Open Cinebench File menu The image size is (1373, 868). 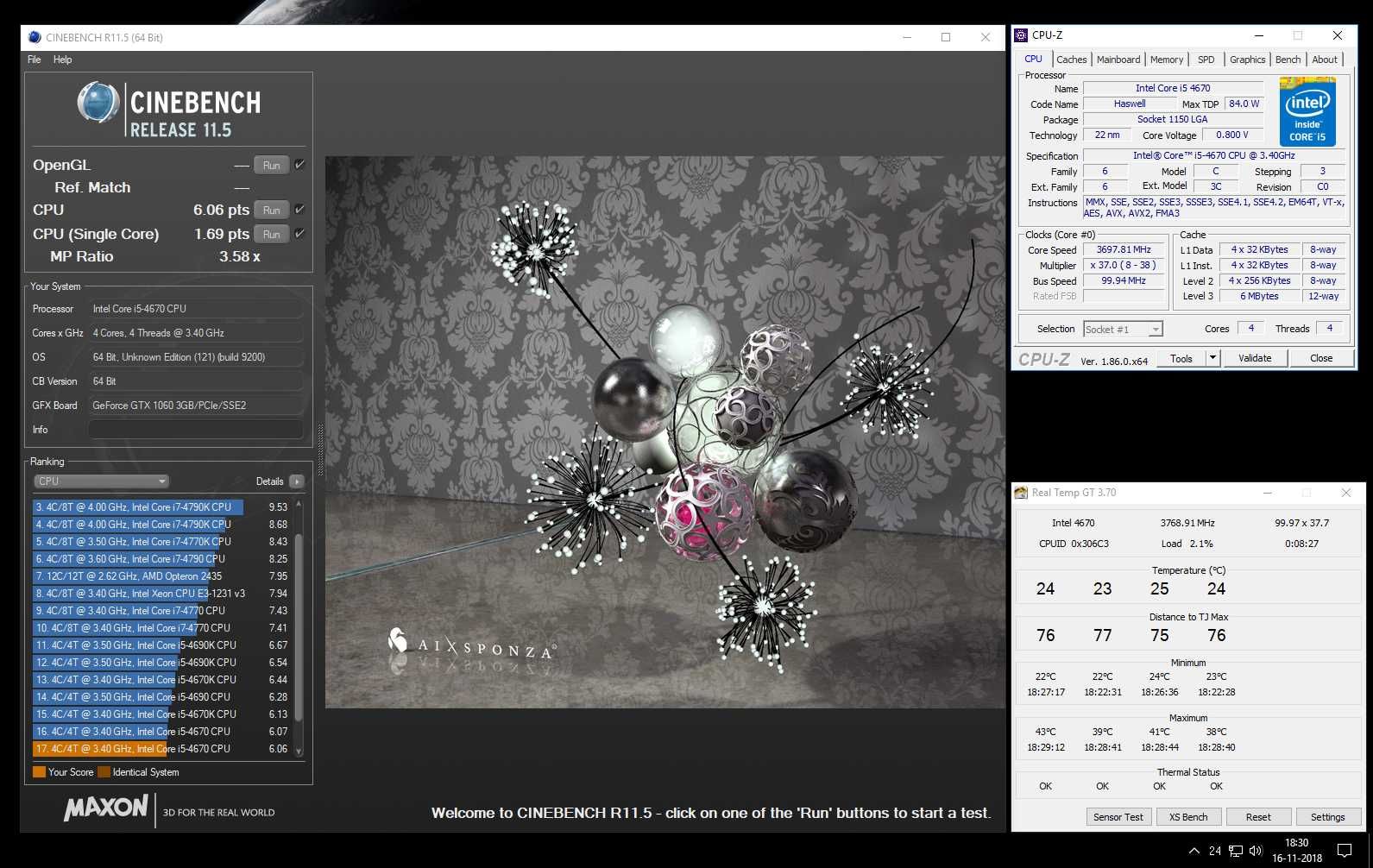(x=35, y=60)
